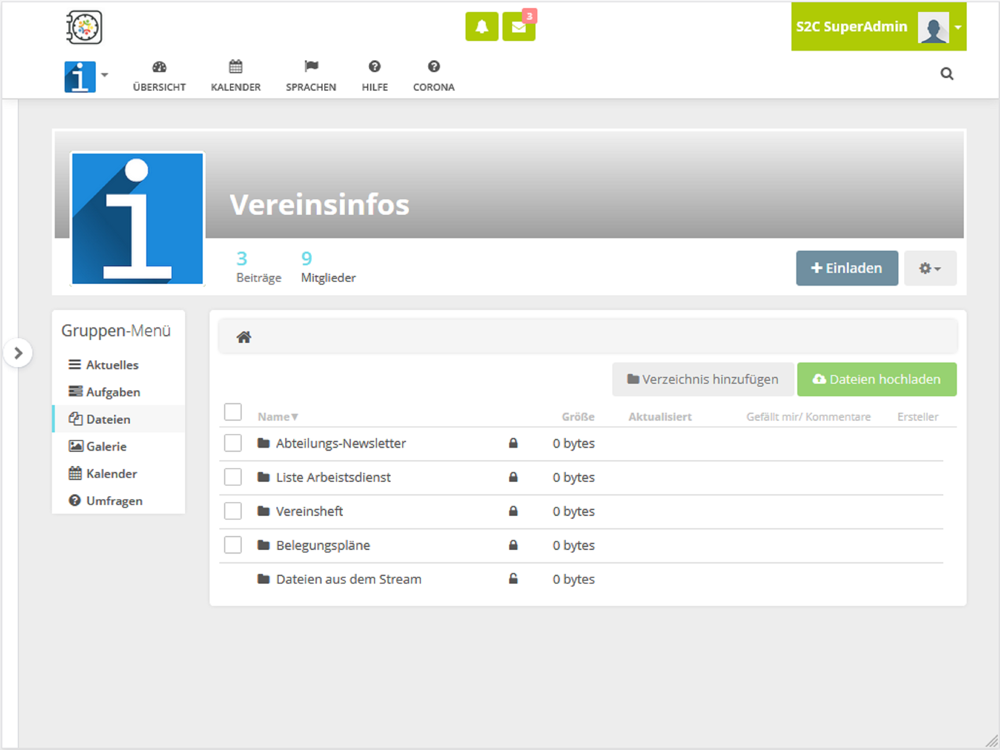Check the Liste Arbeitsdienst row checkbox
This screenshot has height=750, width=1000.
tap(233, 477)
